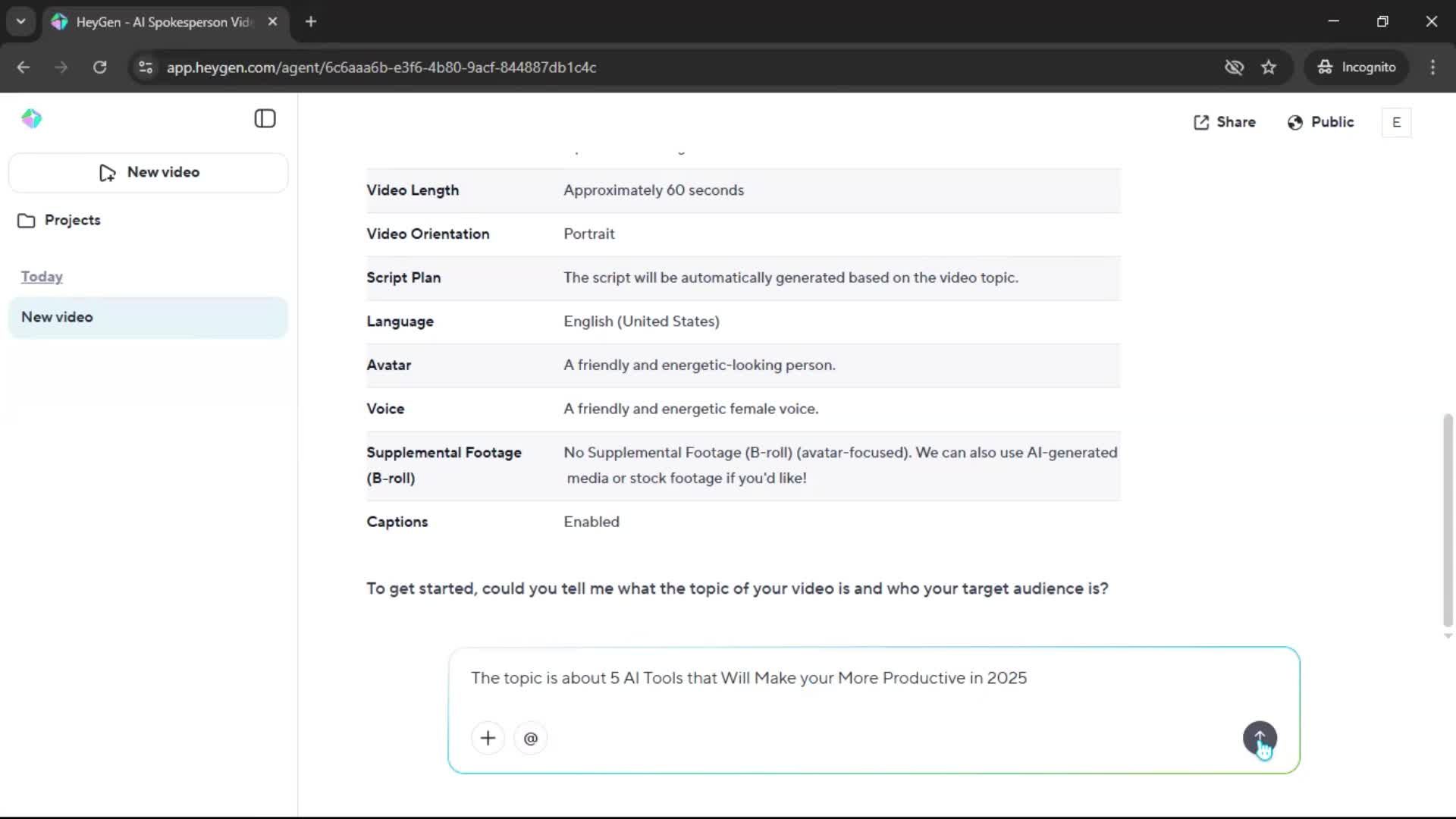The image size is (1456, 819).
Task: Open the tab search dropdown arrow
Action: coord(20,21)
